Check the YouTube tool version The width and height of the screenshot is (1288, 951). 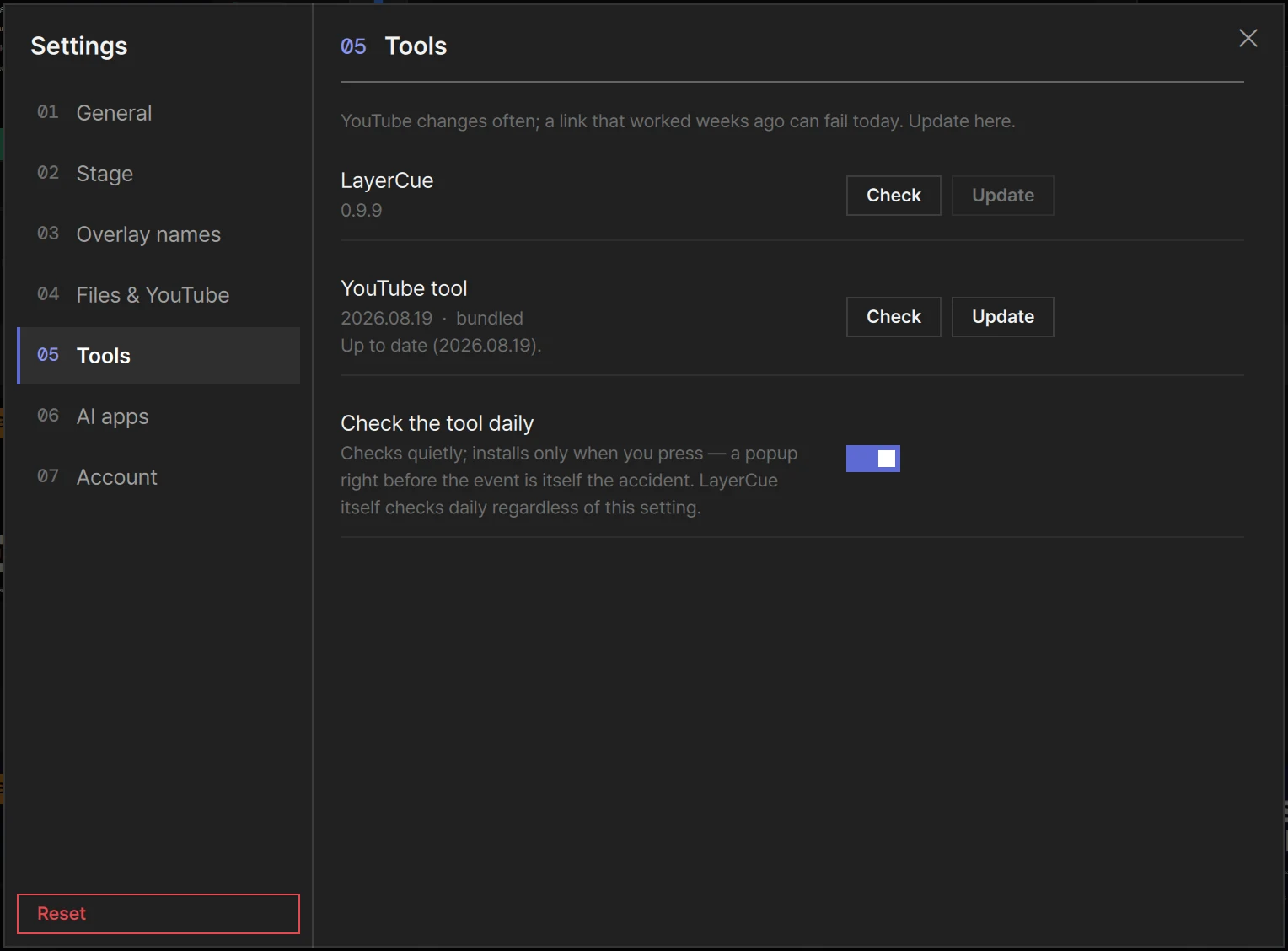click(x=894, y=317)
